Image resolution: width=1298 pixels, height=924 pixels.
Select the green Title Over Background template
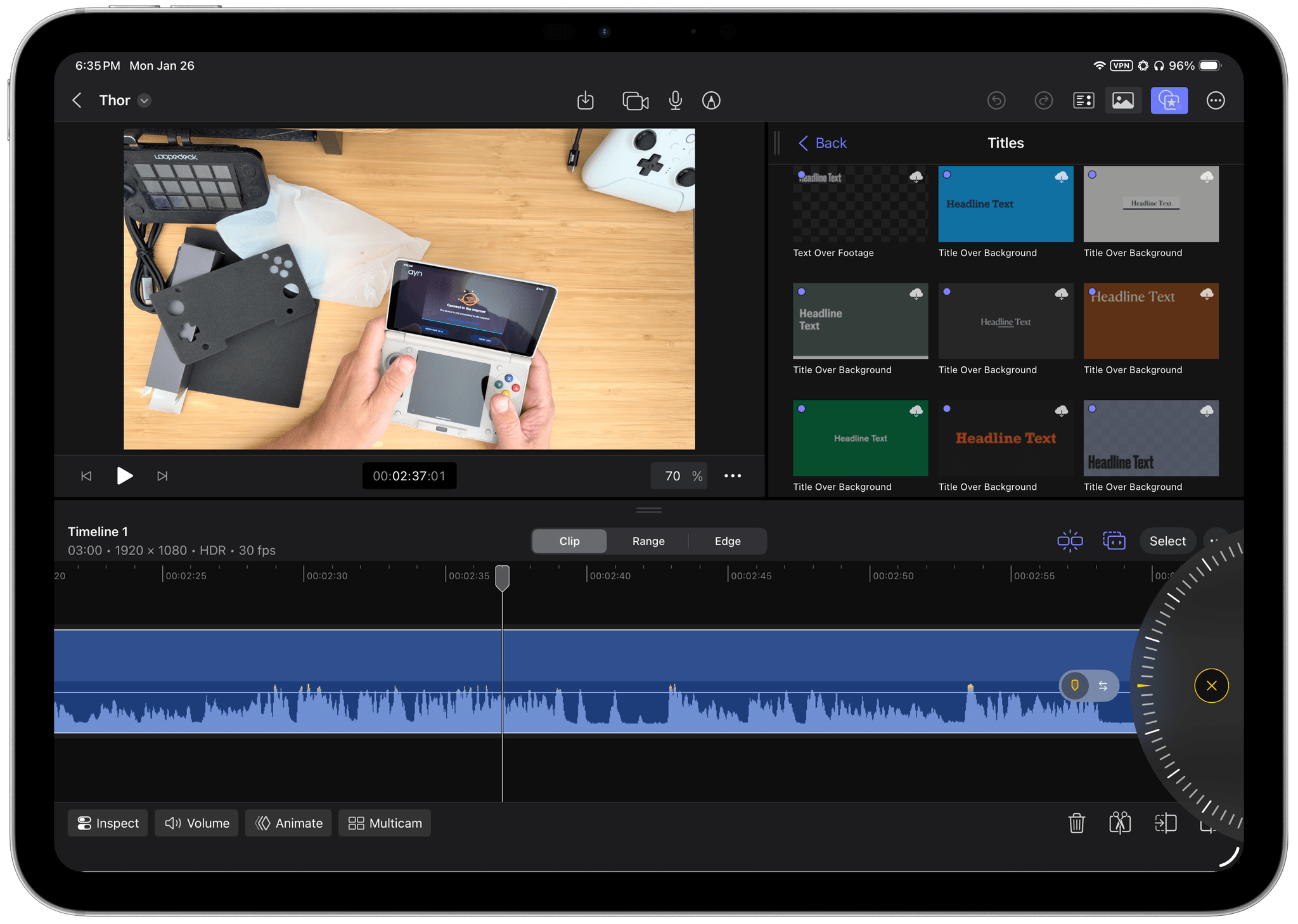point(859,438)
